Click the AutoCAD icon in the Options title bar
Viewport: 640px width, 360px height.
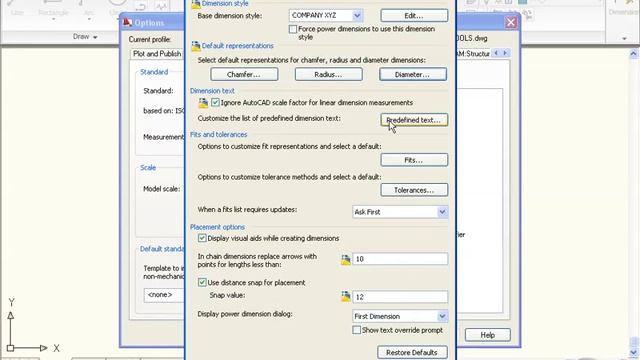pyautogui.click(x=127, y=22)
